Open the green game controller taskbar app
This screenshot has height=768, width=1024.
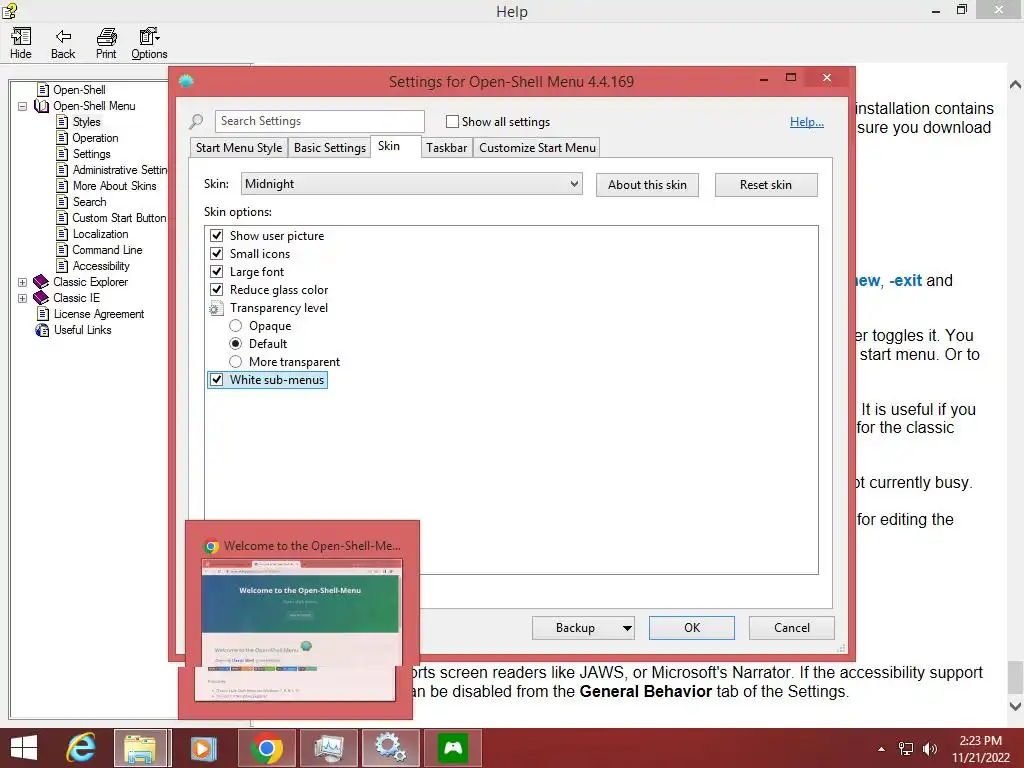453,748
